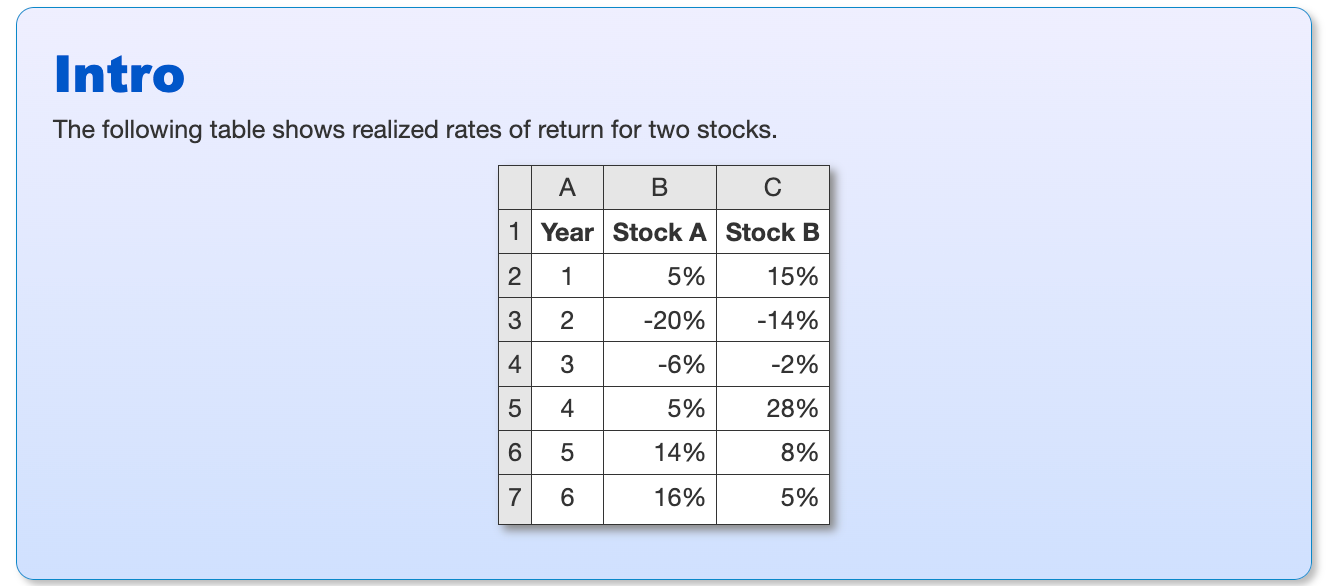The height and width of the screenshot is (586, 1342).
Task: Select the cell showing 15%
Action: click(773, 276)
